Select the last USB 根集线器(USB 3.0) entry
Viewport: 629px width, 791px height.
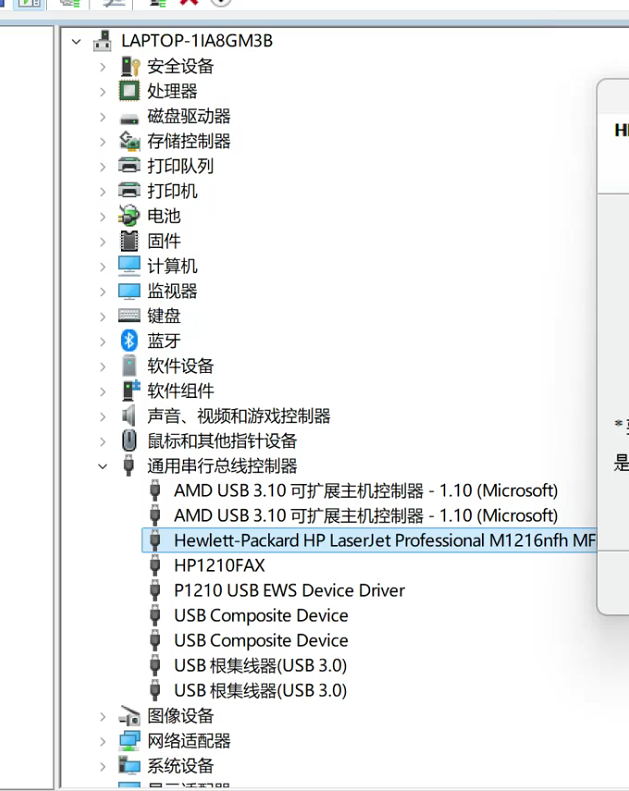[x=260, y=690]
